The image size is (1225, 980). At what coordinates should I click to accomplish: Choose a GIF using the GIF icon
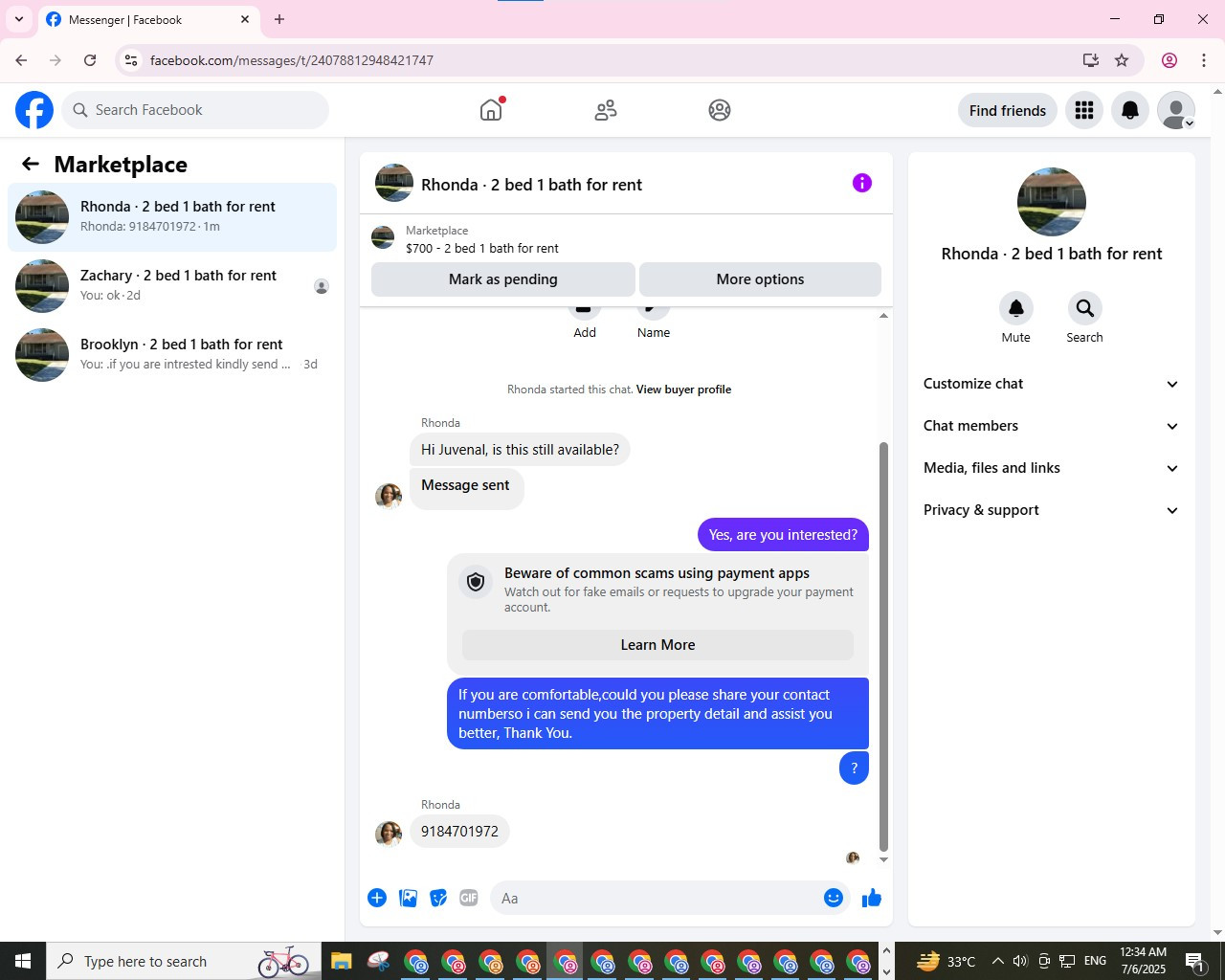point(468,898)
